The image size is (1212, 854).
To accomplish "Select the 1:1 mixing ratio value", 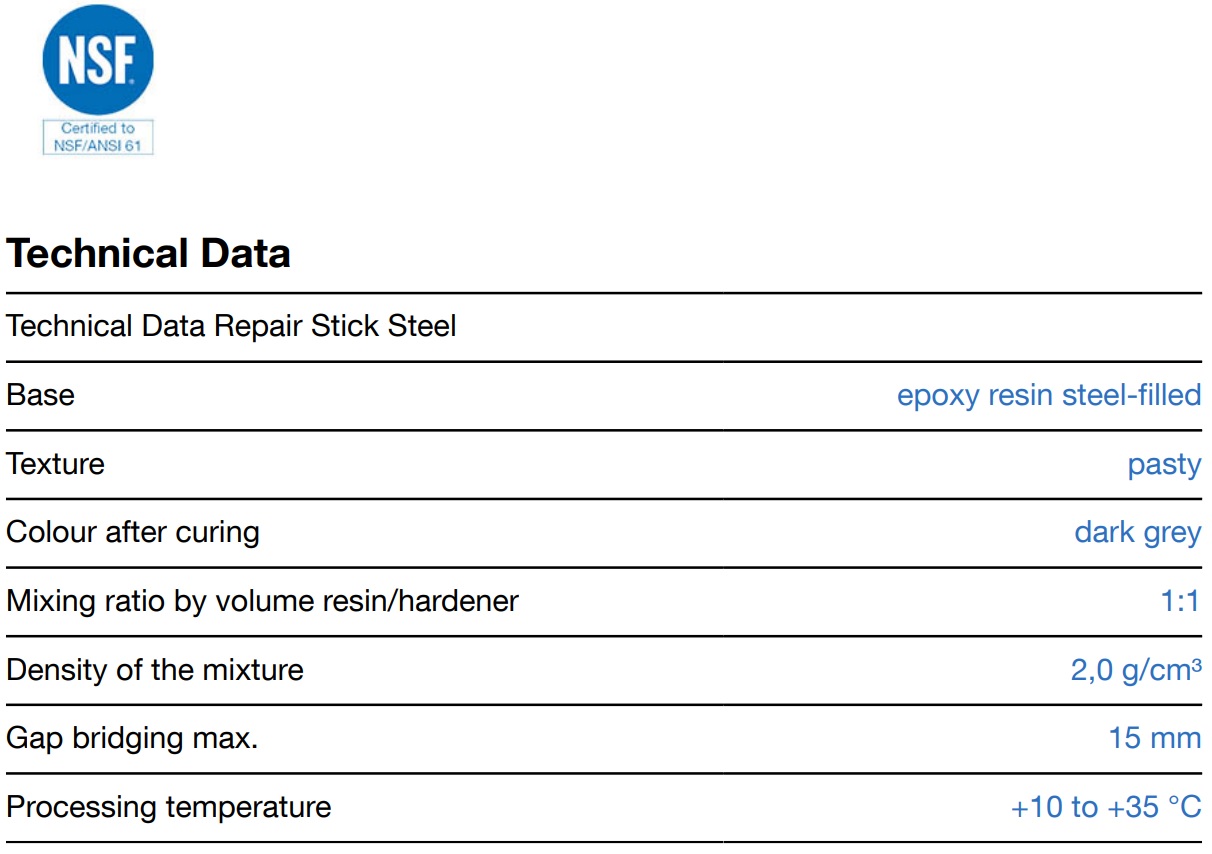I will (x=1180, y=601).
